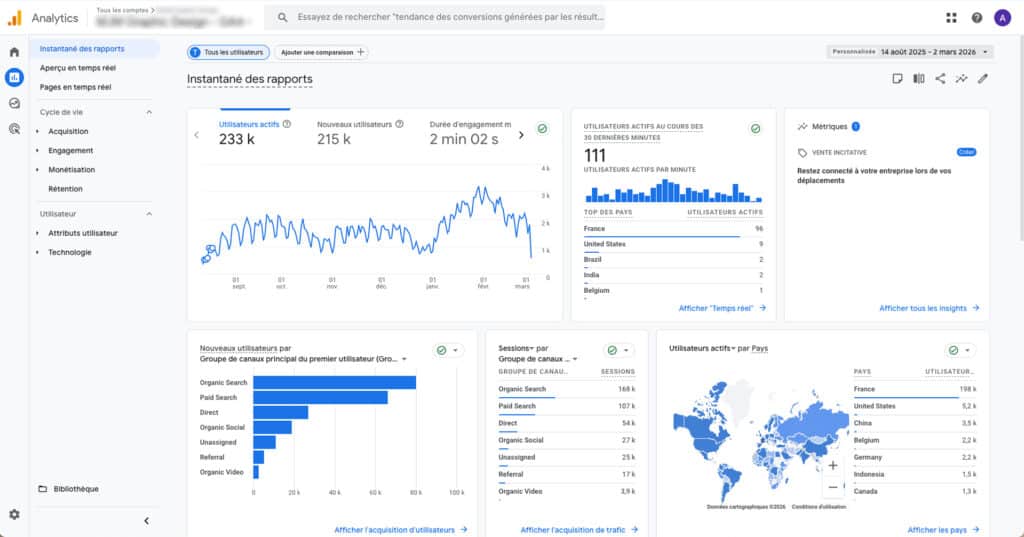The width and height of the screenshot is (1024, 537).
Task: Select the Nouveaux utilisateurs metric tab
Action: tap(360, 132)
